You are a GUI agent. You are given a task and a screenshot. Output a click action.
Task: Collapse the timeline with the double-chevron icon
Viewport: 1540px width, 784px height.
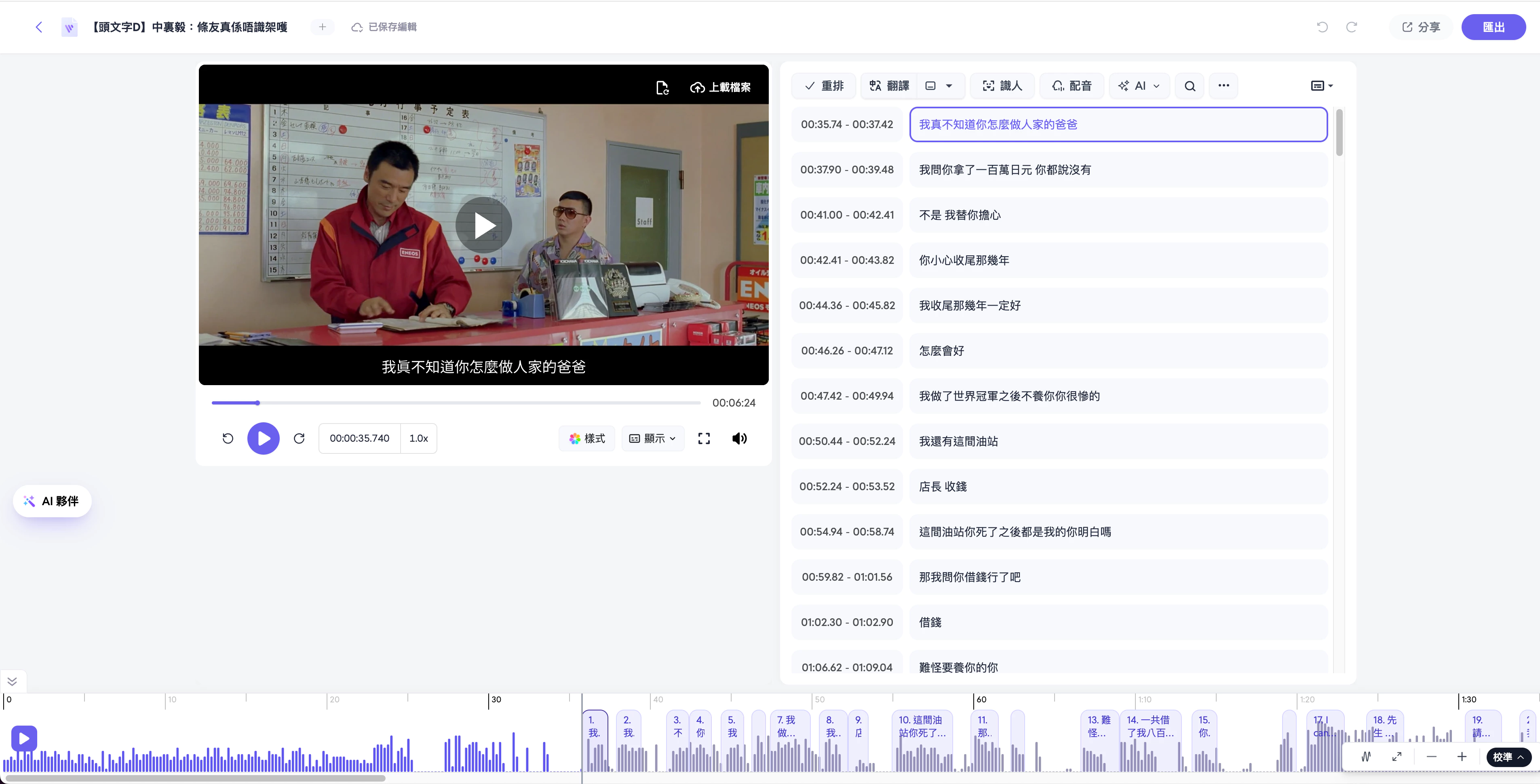coord(12,681)
